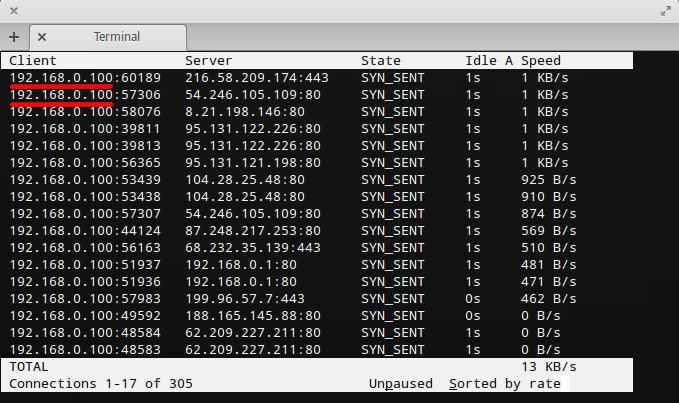
Task: Select client 192.168.0.100:57983
Action: (85, 299)
